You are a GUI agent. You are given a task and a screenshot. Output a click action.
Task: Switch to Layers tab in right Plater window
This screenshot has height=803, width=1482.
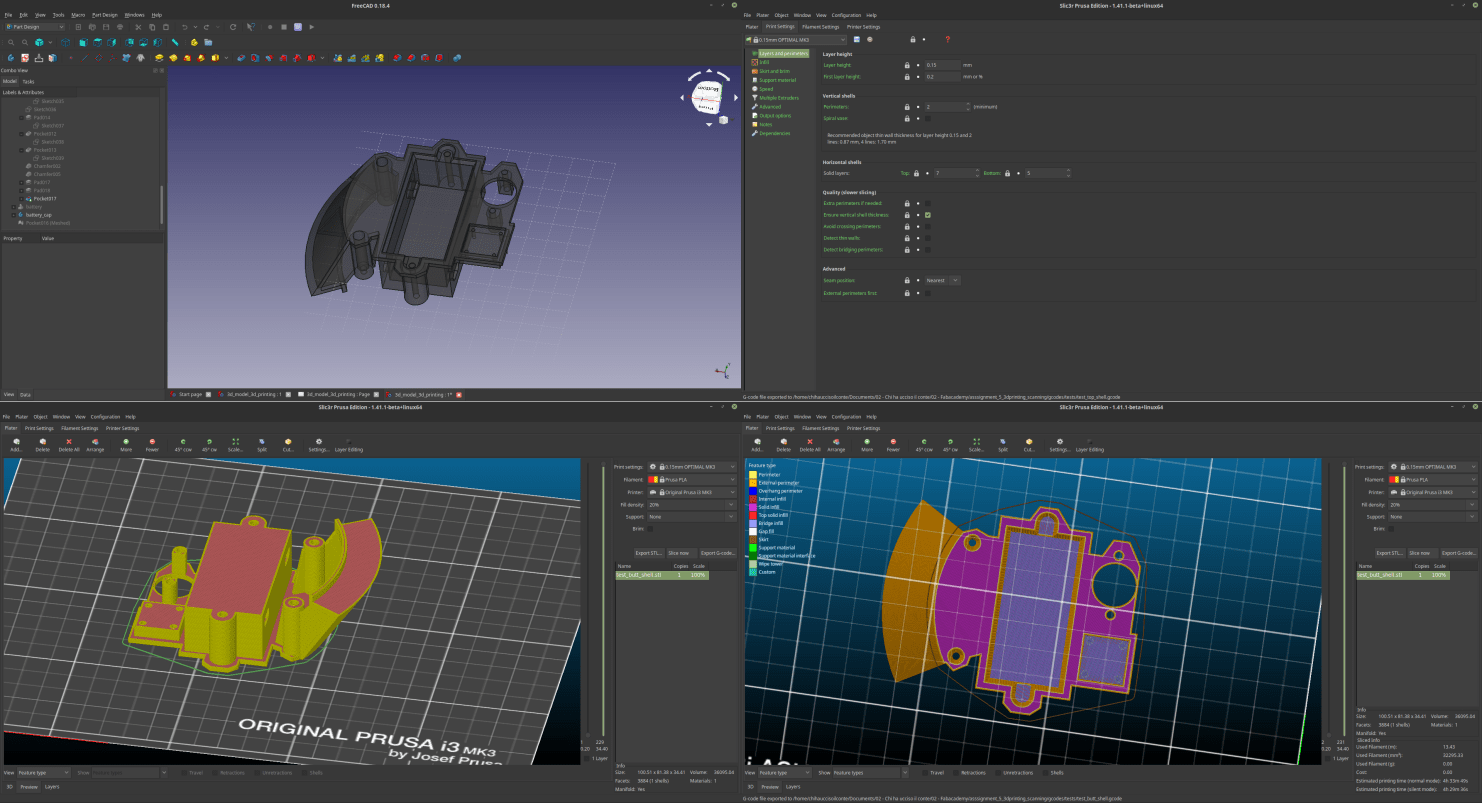792,787
